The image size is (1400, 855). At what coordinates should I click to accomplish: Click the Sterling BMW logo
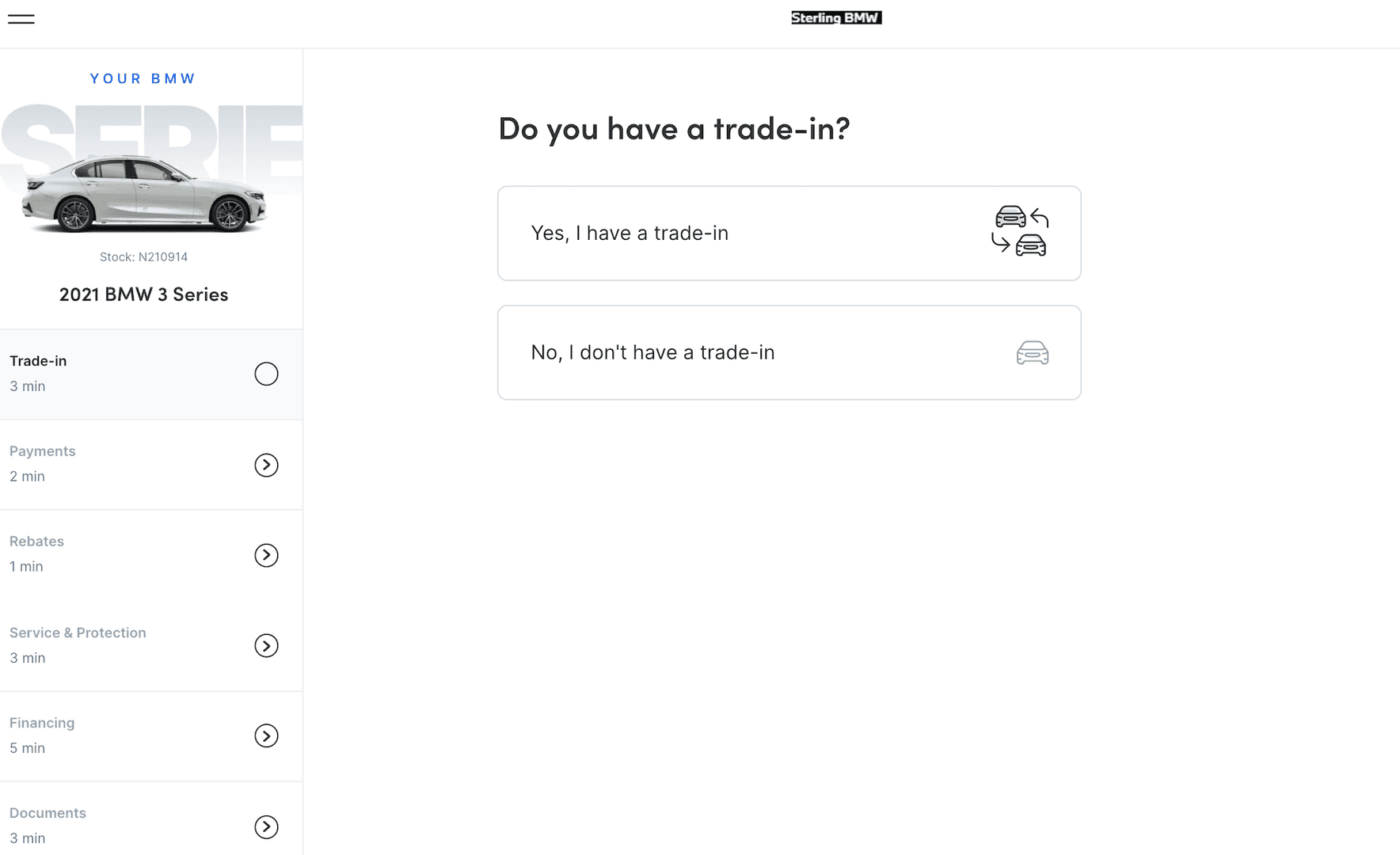coord(836,17)
